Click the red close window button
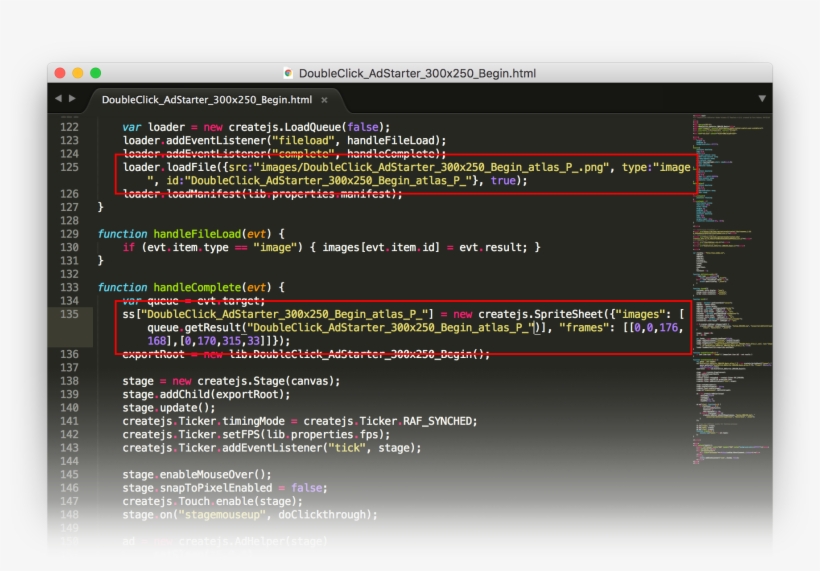The height and width of the screenshot is (571, 820). (x=60, y=73)
